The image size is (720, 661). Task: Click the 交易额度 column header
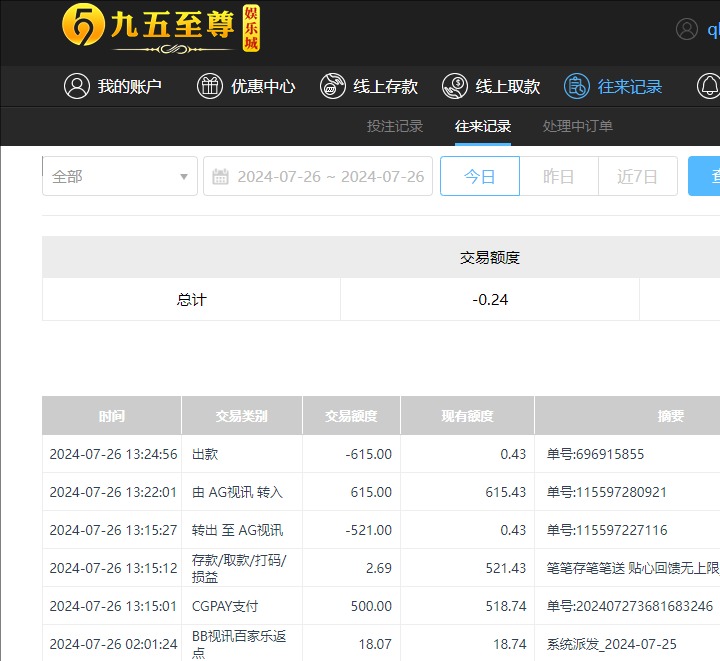351,416
